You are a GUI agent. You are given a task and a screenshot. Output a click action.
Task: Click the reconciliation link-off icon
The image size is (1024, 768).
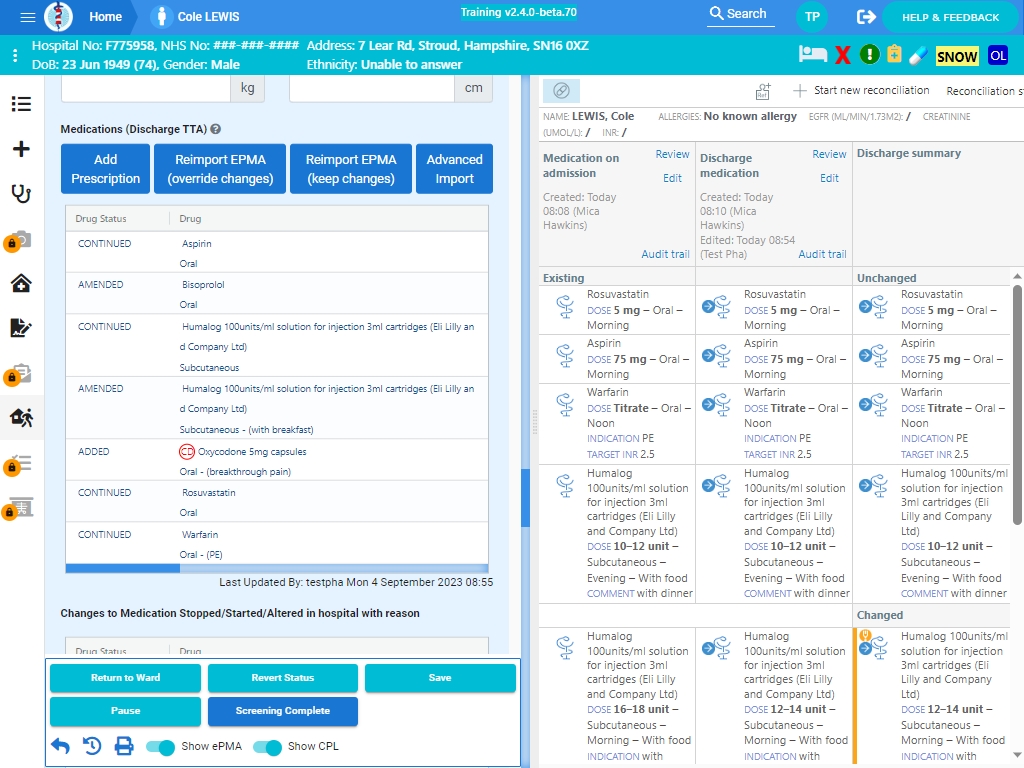click(561, 91)
